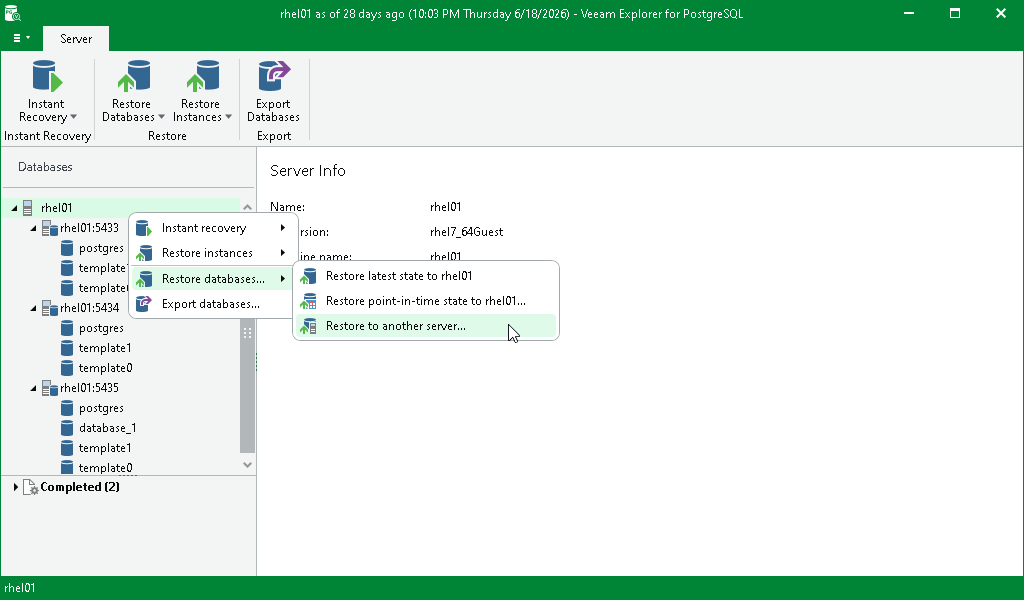Click the context menu Restore databases icon
This screenshot has width=1024, height=600.
[x=144, y=279]
